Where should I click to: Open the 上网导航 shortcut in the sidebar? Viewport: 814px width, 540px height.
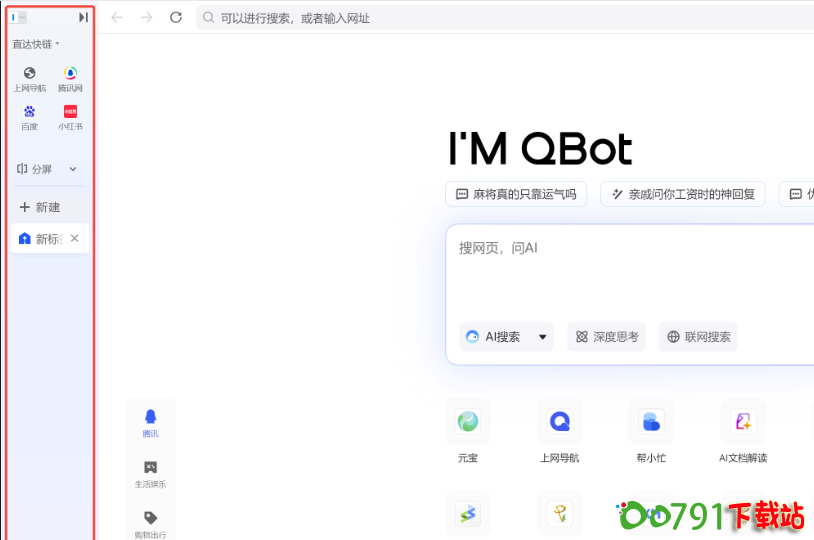[29, 78]
